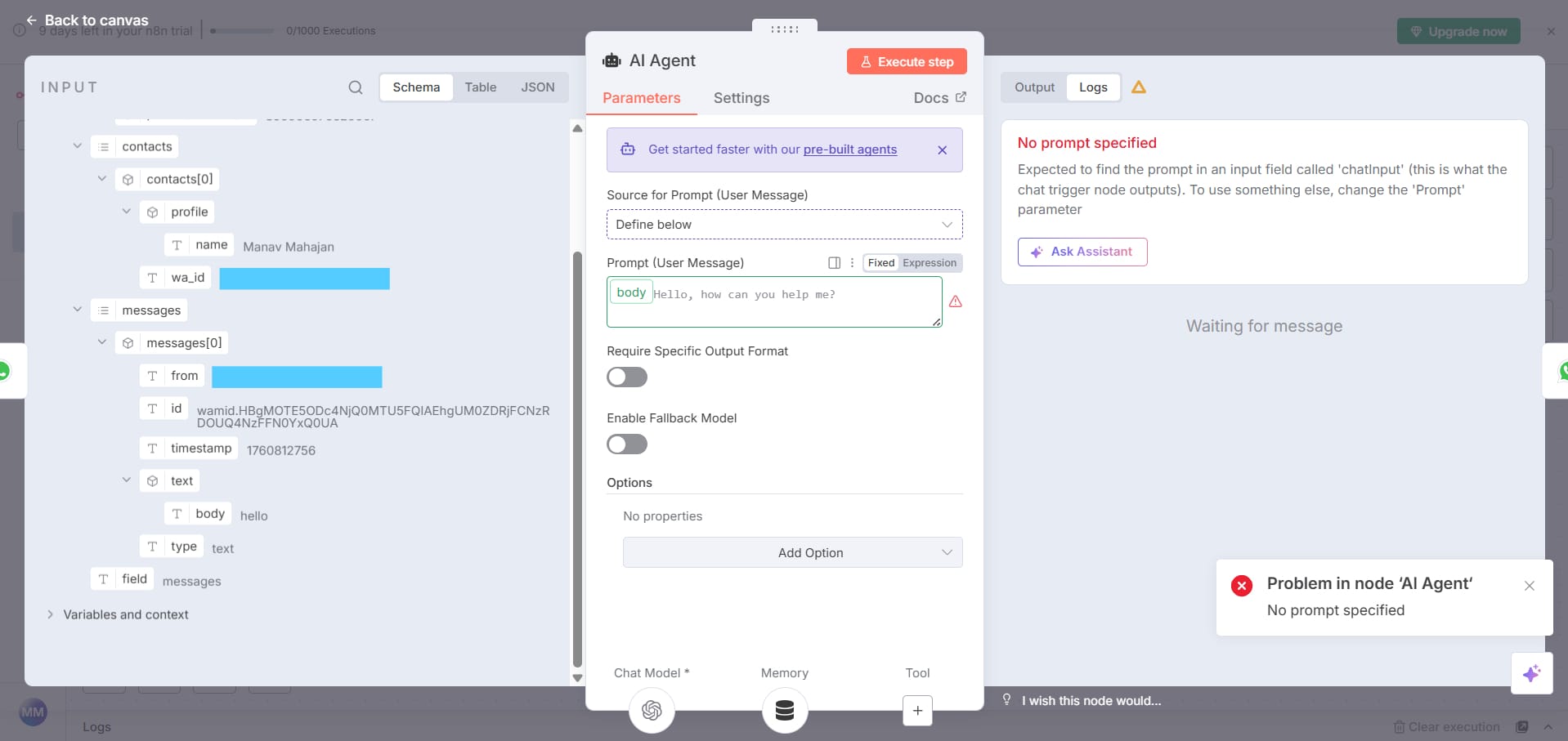The height and width of the screenshot is (741, 1568).
Task: Open the OpenAI Chat Model node icon
Action: (x=652, y=710)
